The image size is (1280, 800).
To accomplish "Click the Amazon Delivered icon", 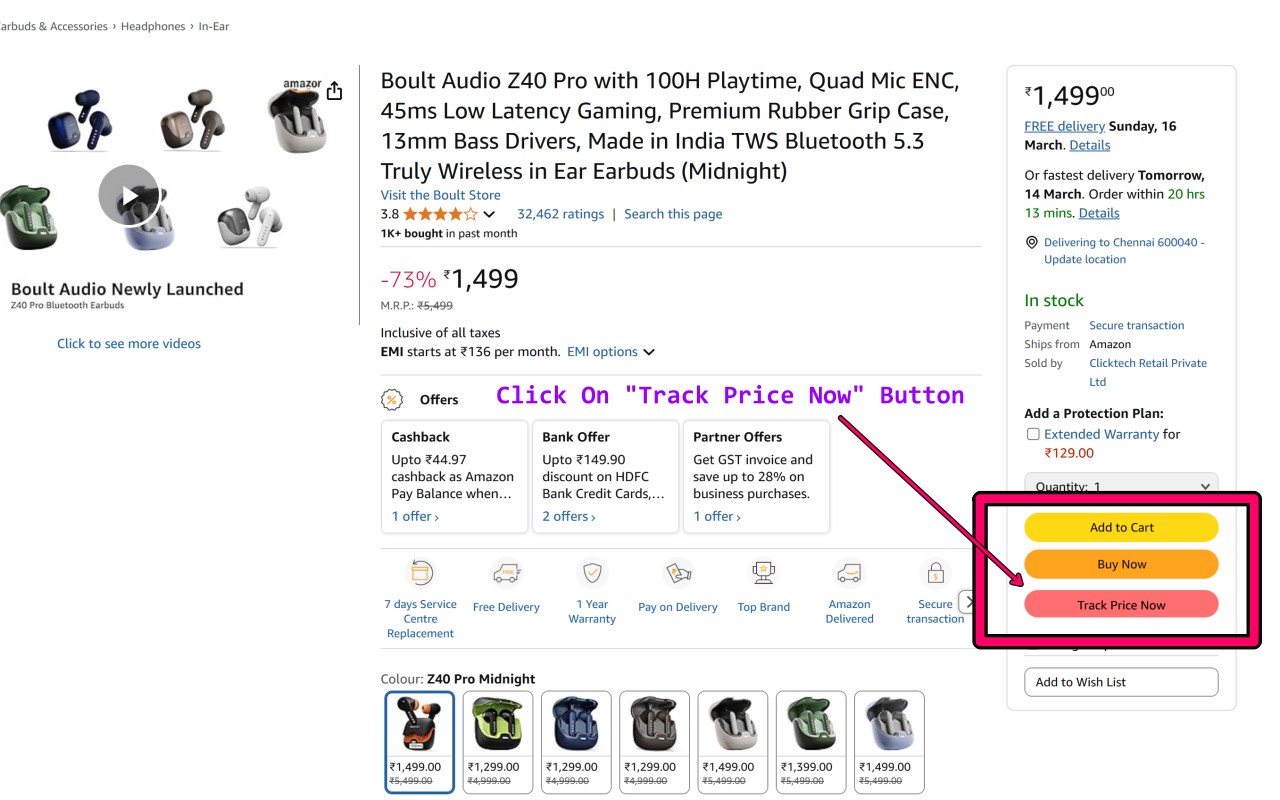I will tap(850, 573).
